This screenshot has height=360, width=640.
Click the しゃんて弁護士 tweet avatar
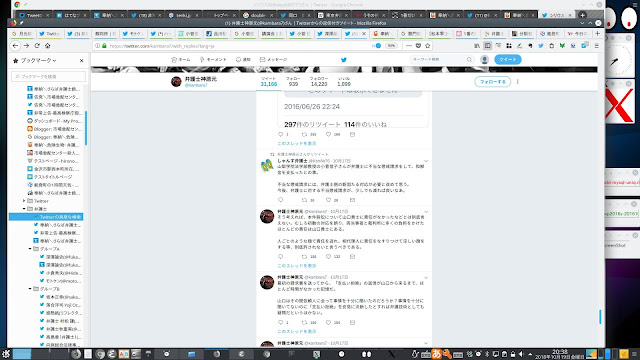267,166
